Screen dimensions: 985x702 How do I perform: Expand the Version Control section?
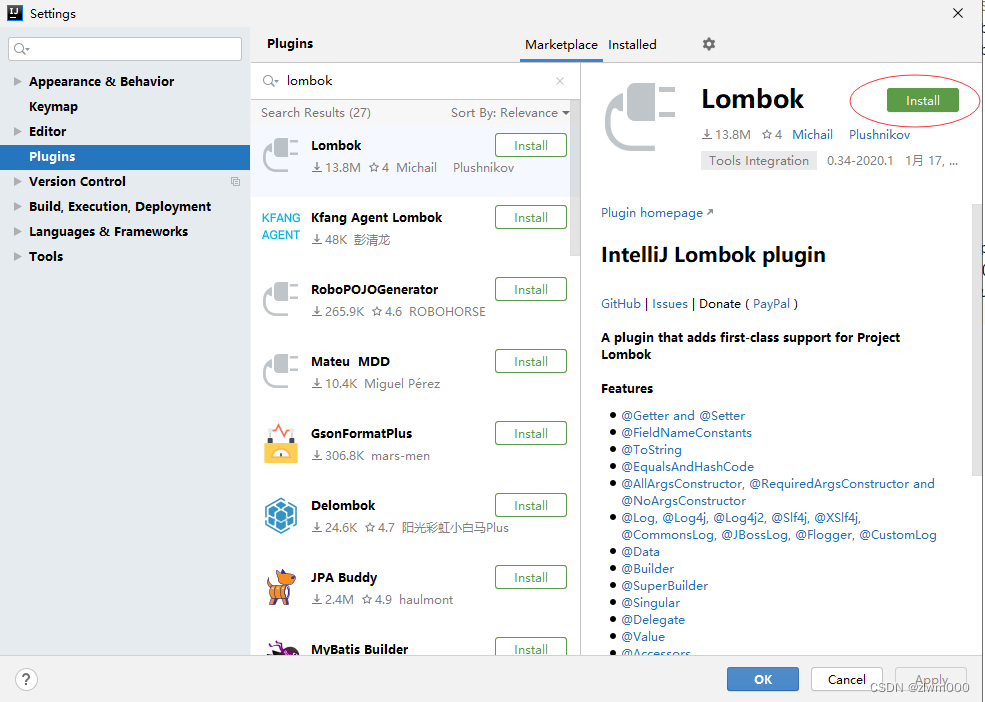coord(18,181)
